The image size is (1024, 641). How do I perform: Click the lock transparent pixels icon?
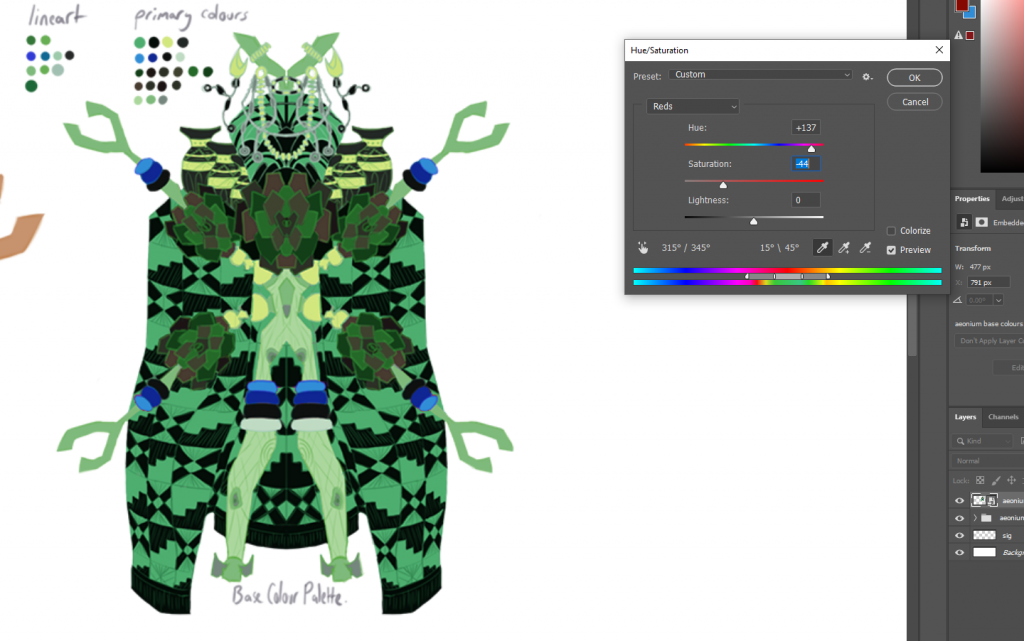980,480
